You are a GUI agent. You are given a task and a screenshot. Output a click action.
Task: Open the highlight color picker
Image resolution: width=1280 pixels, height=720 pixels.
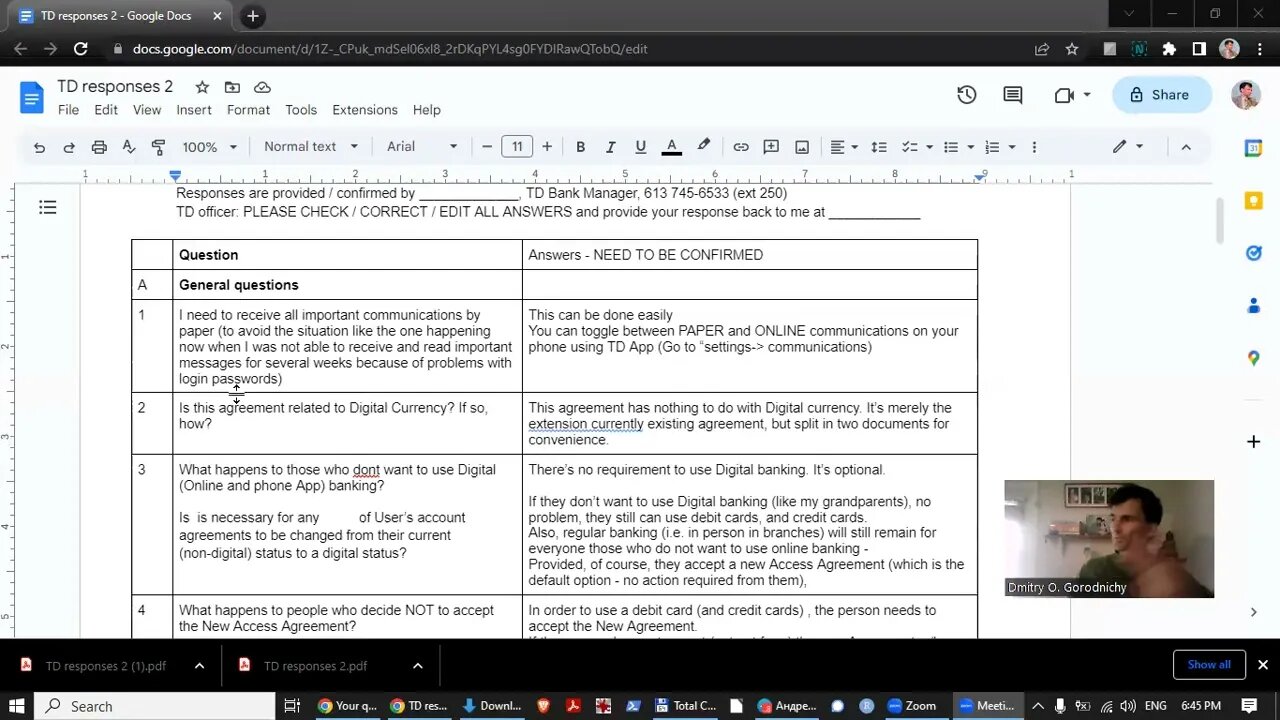click(x=704, y=146)
